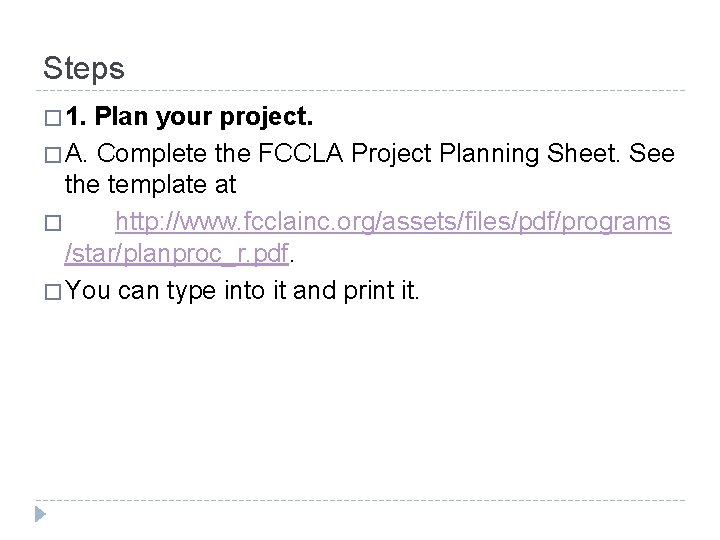Click the word template

click(x=158, y=186)
